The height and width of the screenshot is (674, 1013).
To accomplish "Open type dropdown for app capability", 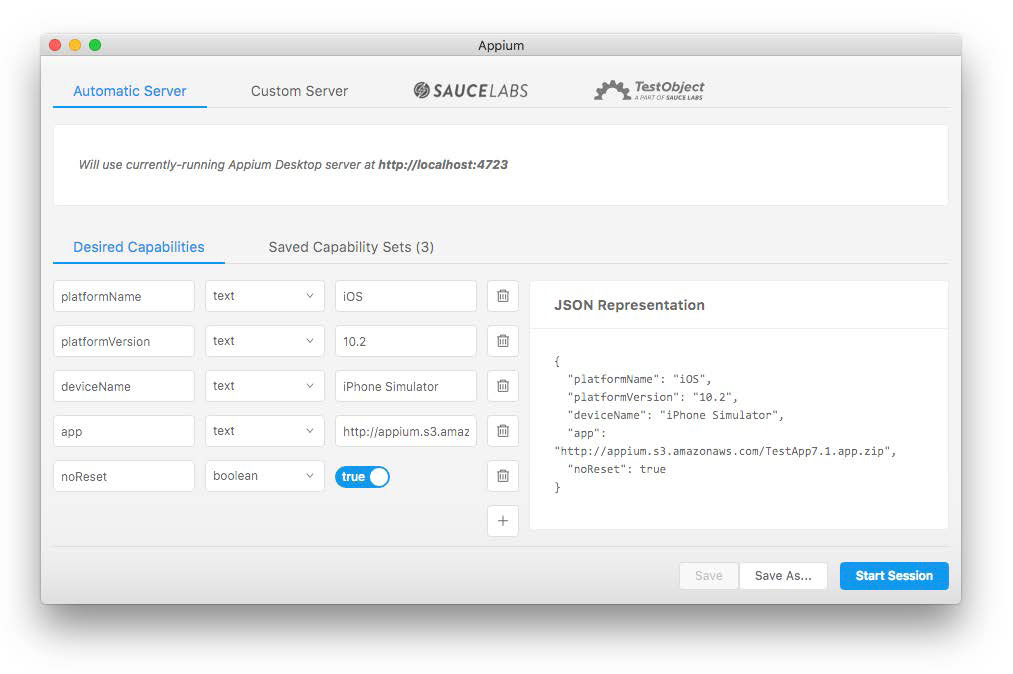I will pos(264,431).
